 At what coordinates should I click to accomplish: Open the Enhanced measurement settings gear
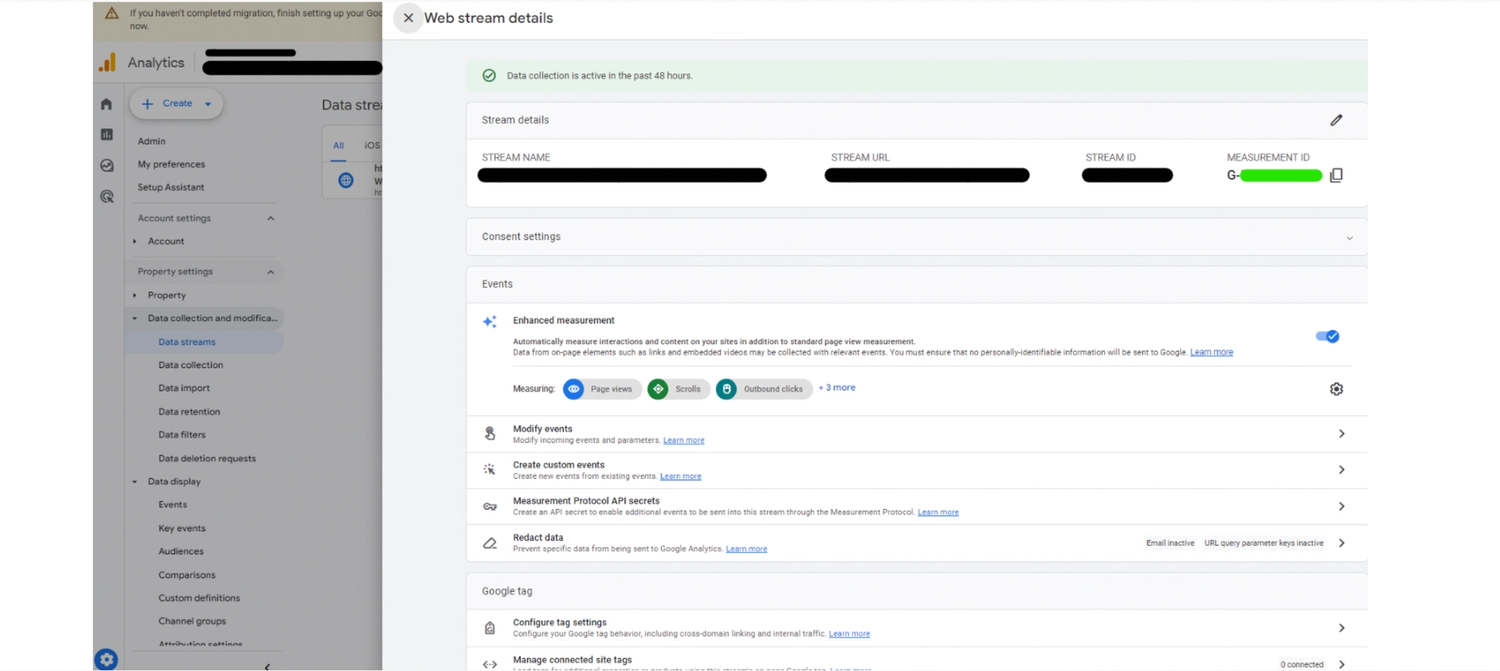[x=1336, y=388]
